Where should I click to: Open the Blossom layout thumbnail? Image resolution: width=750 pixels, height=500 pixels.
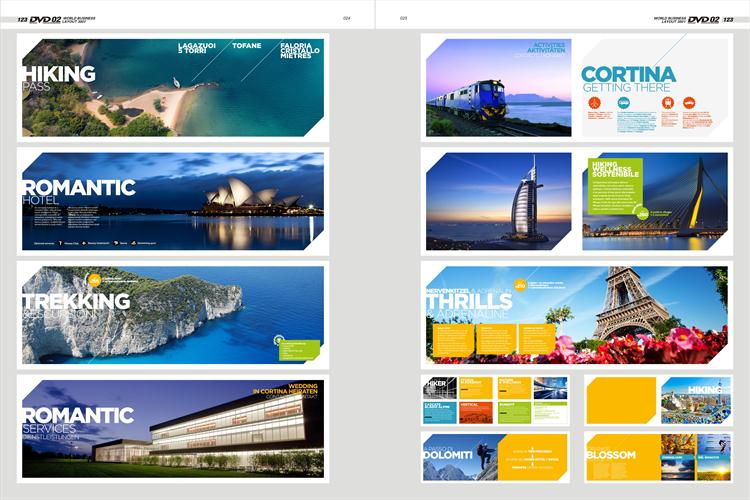(657, 457)
